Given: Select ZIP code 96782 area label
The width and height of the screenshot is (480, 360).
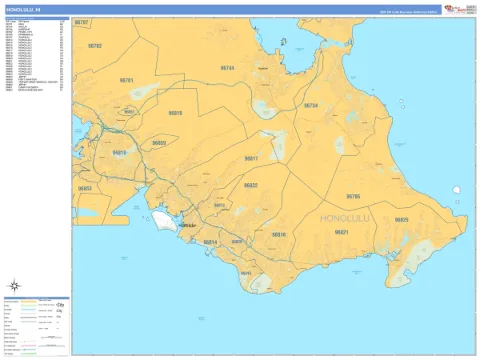Looking at the screenshot, I should pos(95,46).
